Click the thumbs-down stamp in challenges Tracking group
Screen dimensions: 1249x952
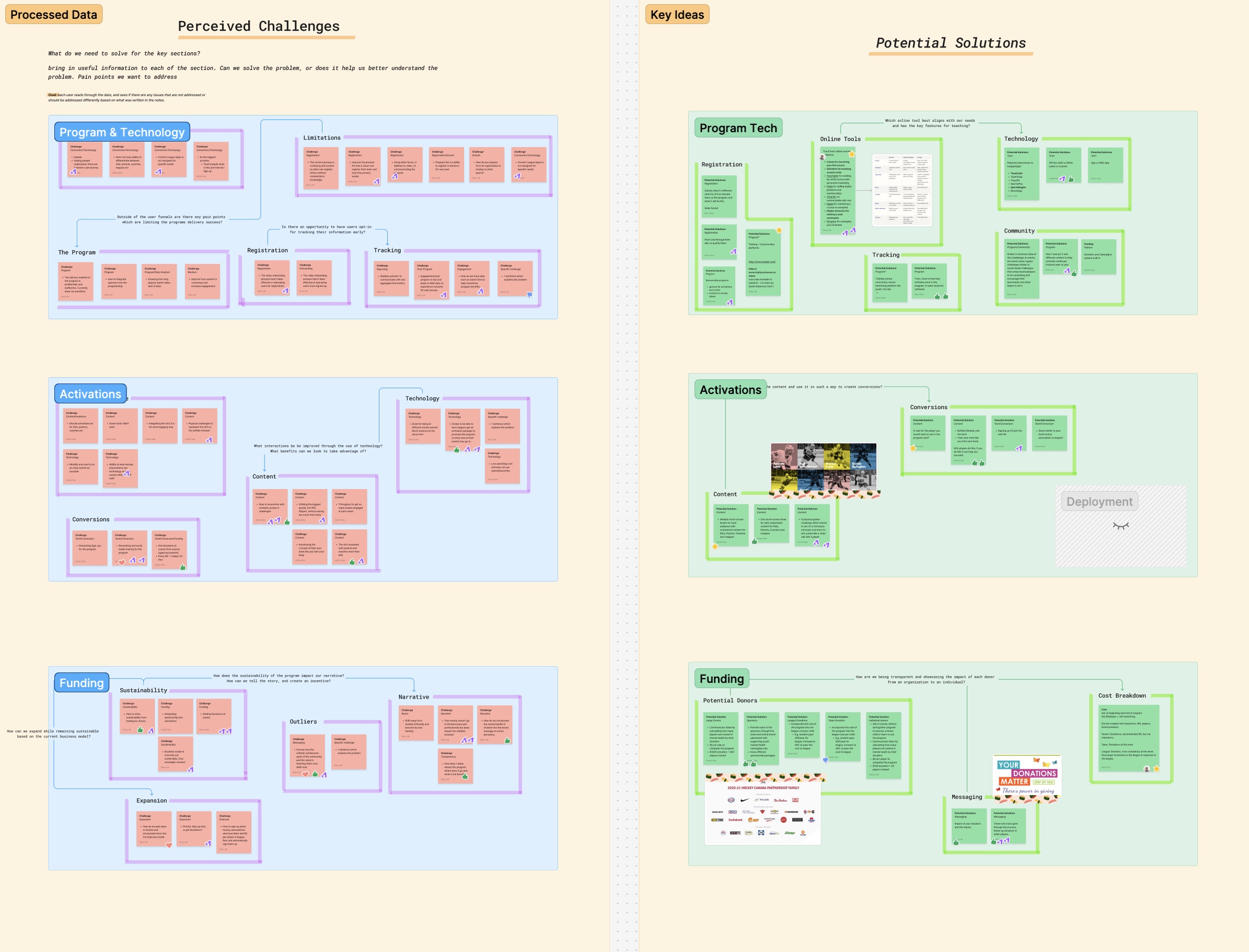(529, 295)
